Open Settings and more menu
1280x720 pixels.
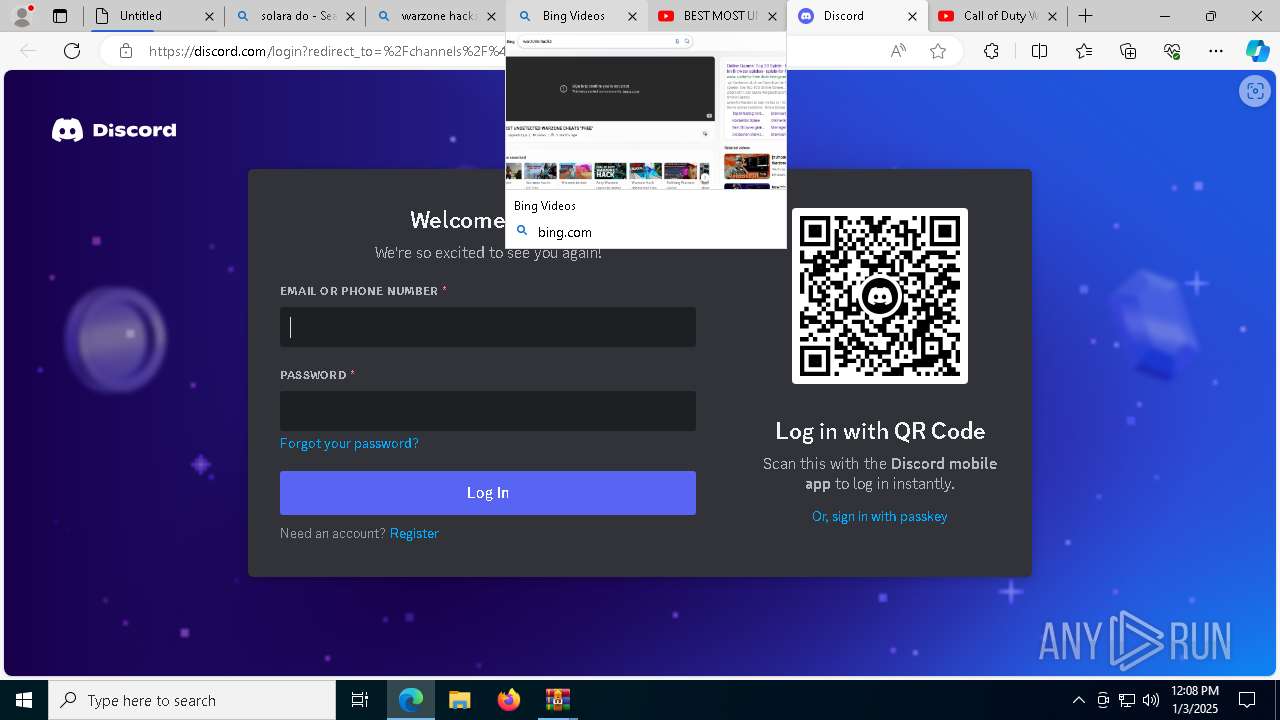pyautogui.click(x=1216, y=51)
